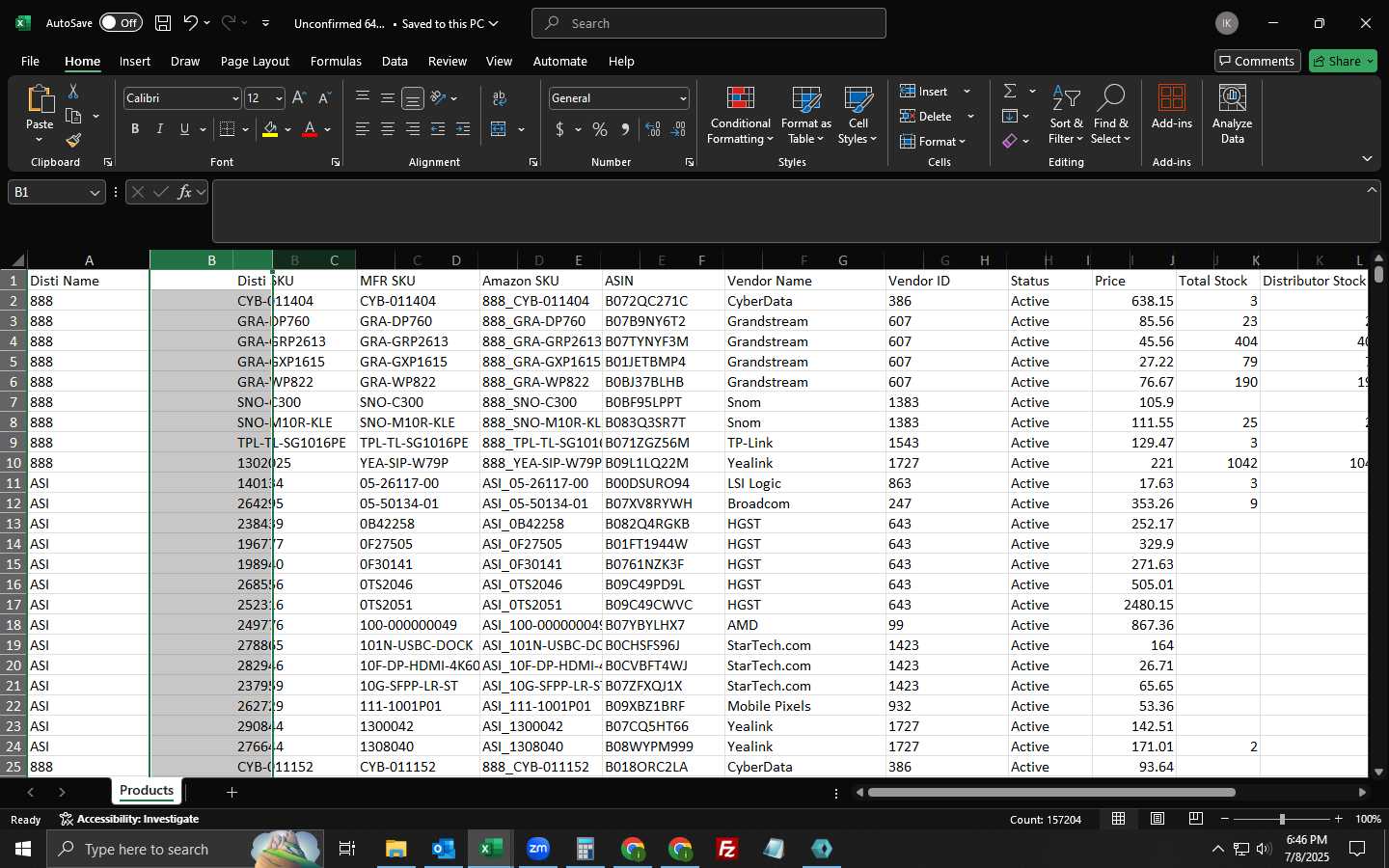The height and width of the screenshot is (868, 1389).
Task: Click the Increase Decimal icon
Action: 653,129
